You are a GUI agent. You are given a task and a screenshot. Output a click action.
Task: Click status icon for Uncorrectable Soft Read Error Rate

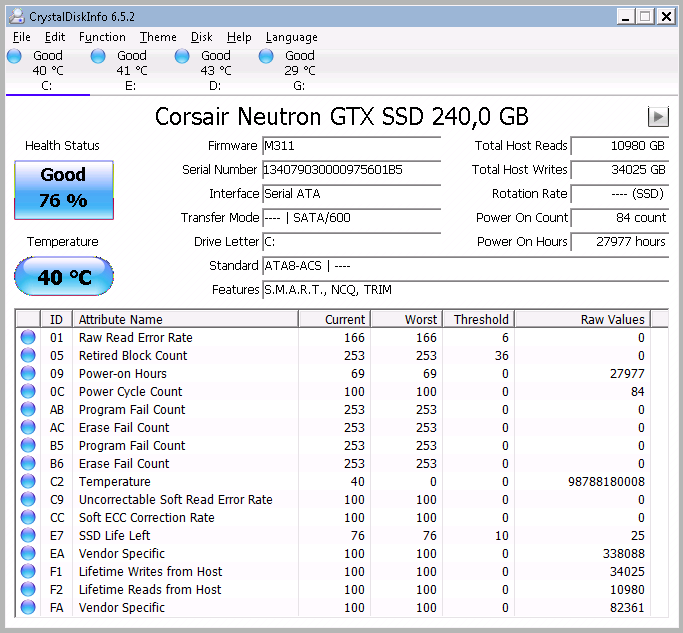pyautogui.click(x=28, y=499)
